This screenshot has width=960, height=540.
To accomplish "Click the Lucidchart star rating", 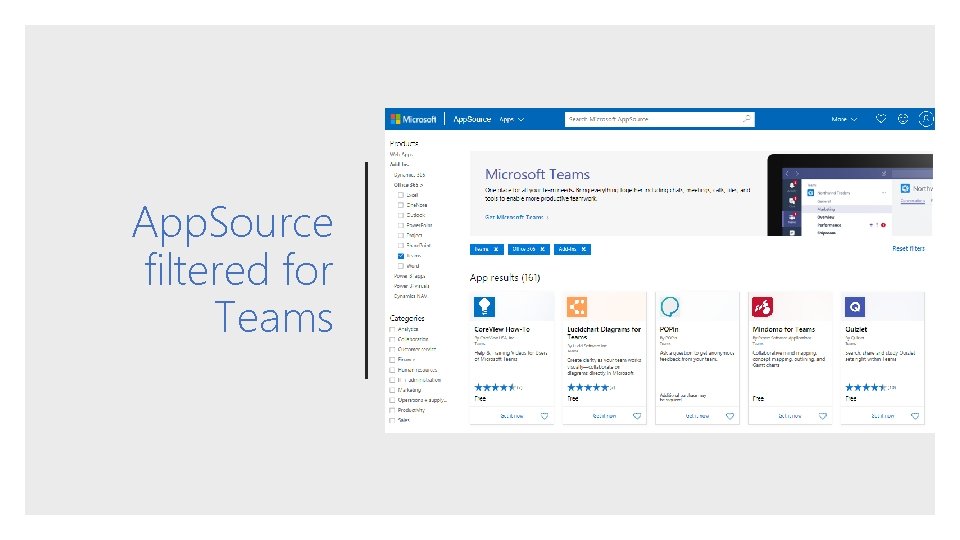I will pos(588,387).
